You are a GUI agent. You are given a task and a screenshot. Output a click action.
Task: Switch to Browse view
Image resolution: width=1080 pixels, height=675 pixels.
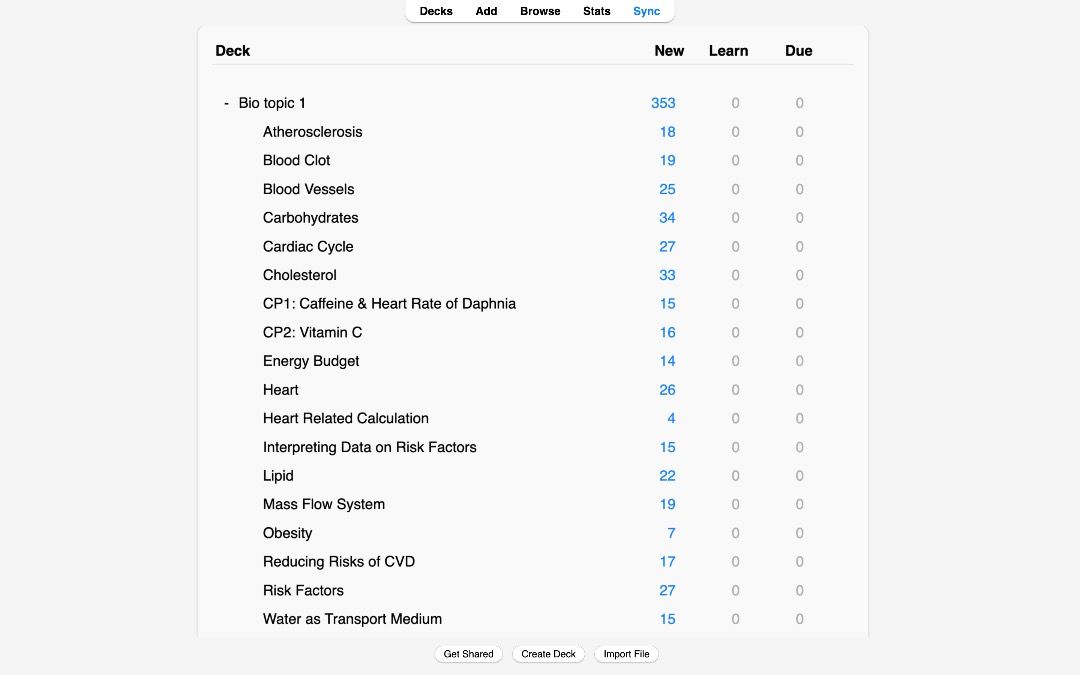(x=540, y=11)
